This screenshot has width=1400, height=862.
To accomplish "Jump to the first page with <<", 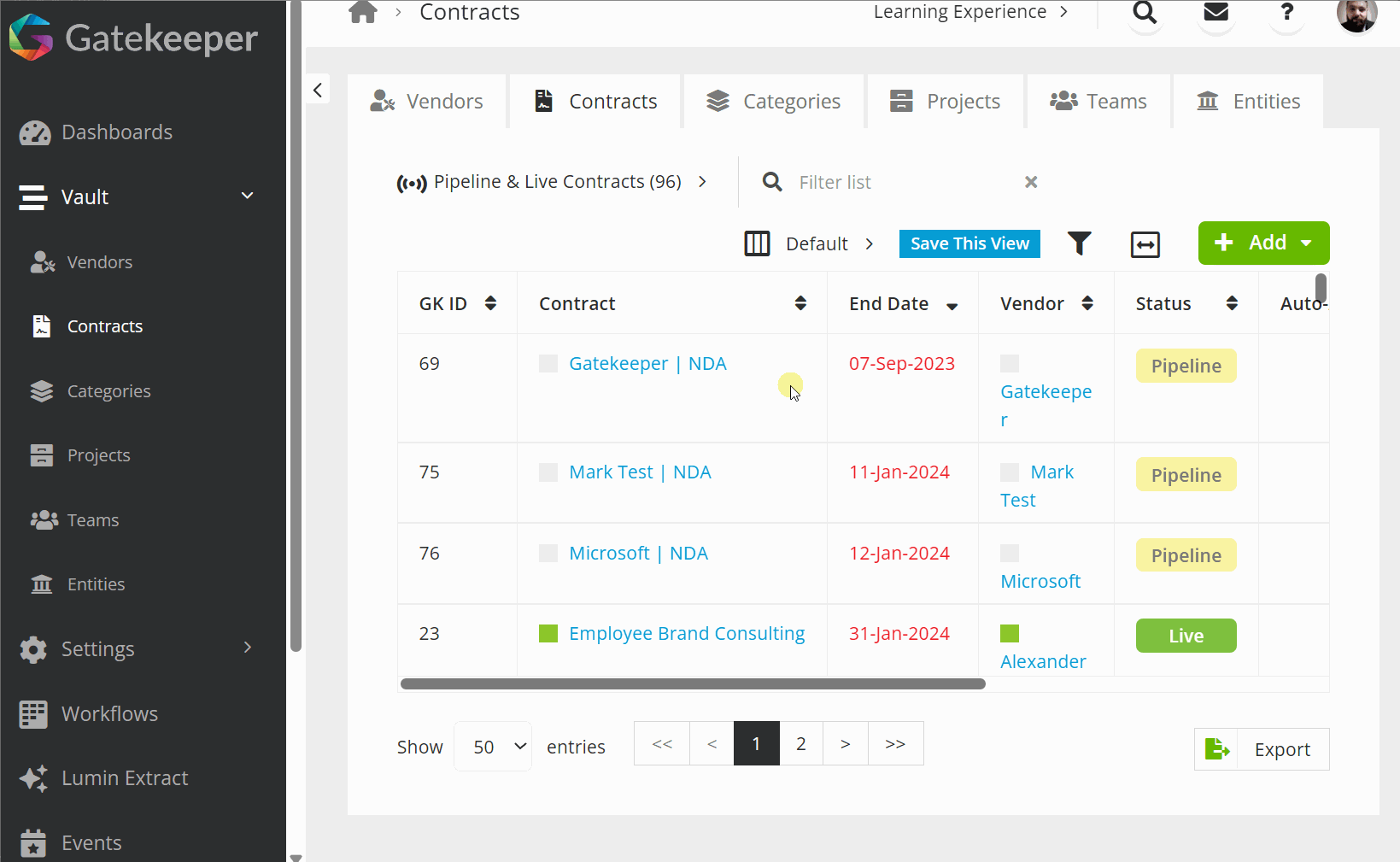I will coord(662,744).
